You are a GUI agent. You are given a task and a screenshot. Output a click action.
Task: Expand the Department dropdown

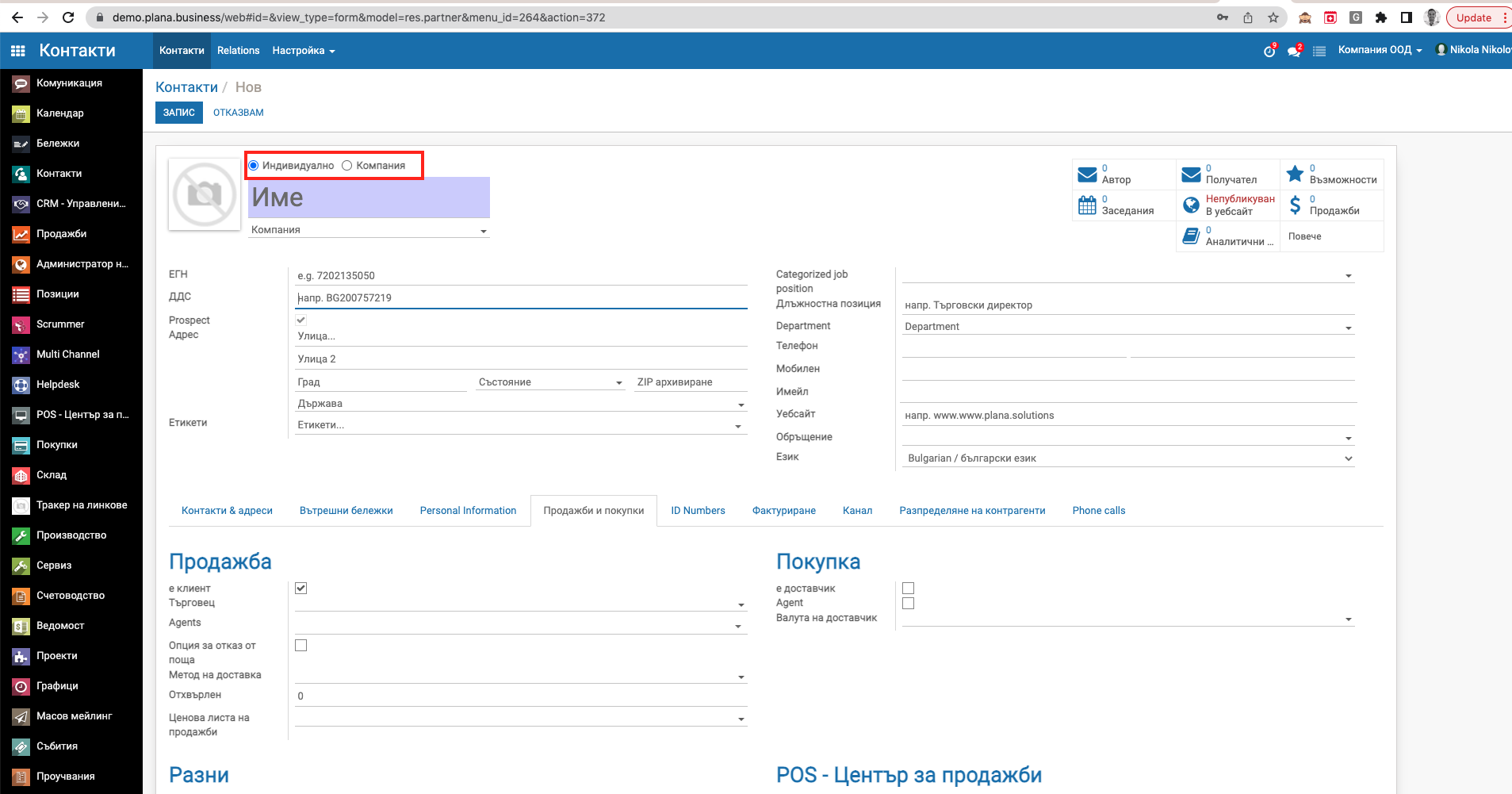click(1349, 328)
